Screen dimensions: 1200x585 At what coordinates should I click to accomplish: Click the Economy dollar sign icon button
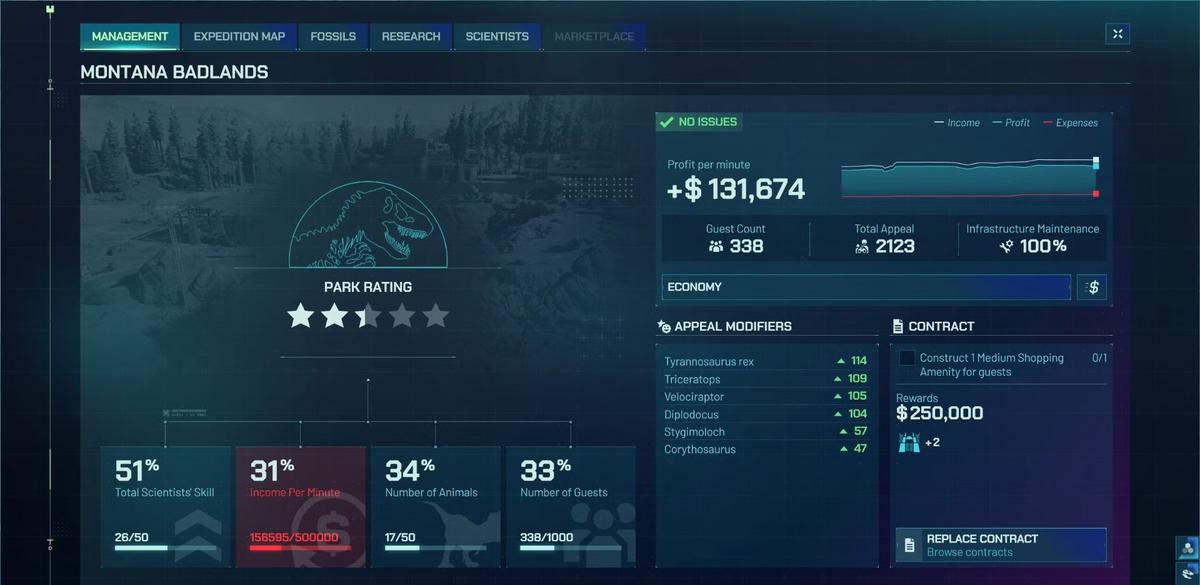tap(1092, 288)
